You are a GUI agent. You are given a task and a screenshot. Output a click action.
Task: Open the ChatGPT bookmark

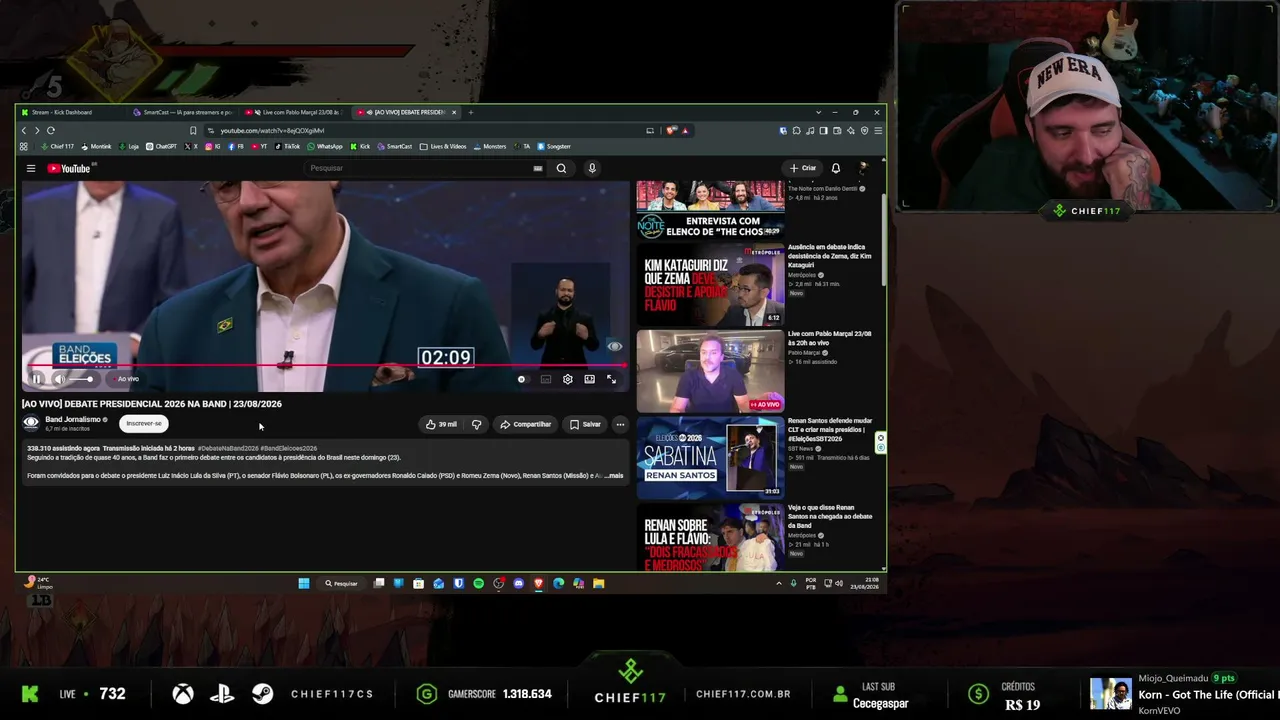[x=161, y=146]
